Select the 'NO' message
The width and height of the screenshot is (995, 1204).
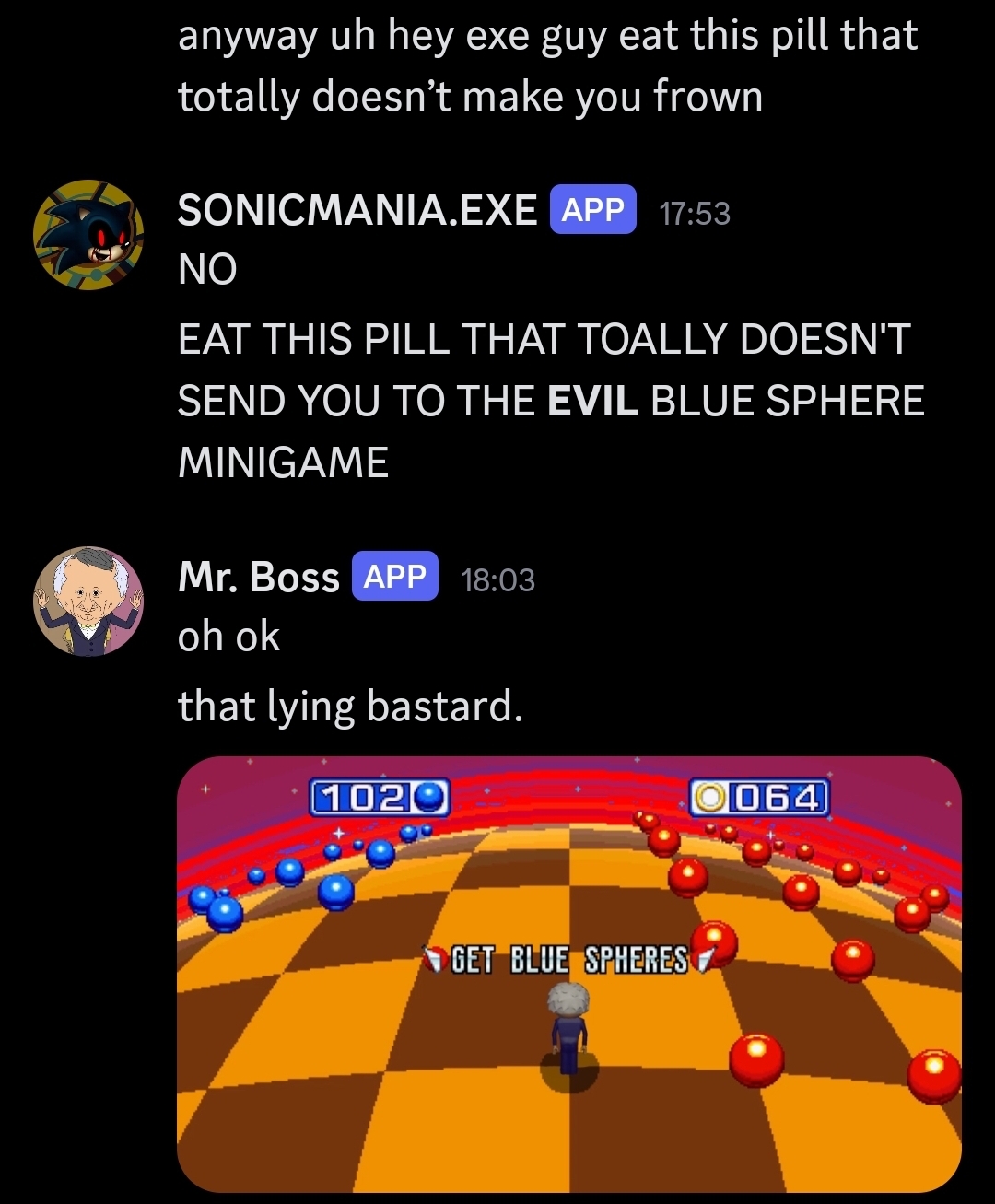click(x=207, y=270)
